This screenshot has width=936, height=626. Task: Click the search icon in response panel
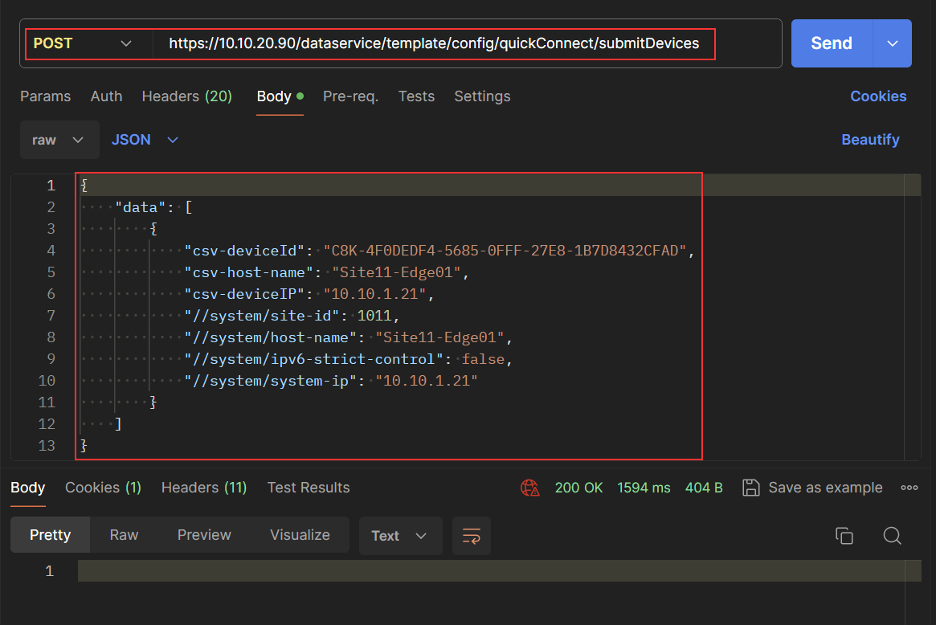coord(892,536)
